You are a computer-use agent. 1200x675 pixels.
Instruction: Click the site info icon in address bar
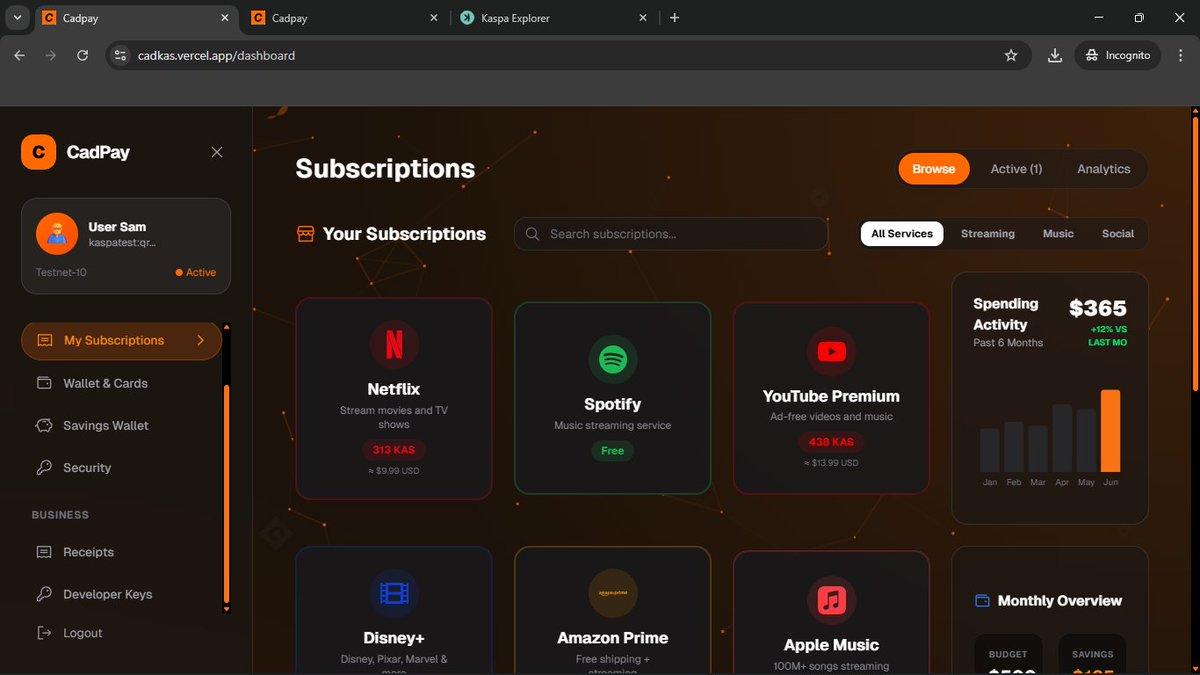pos(121,56)
